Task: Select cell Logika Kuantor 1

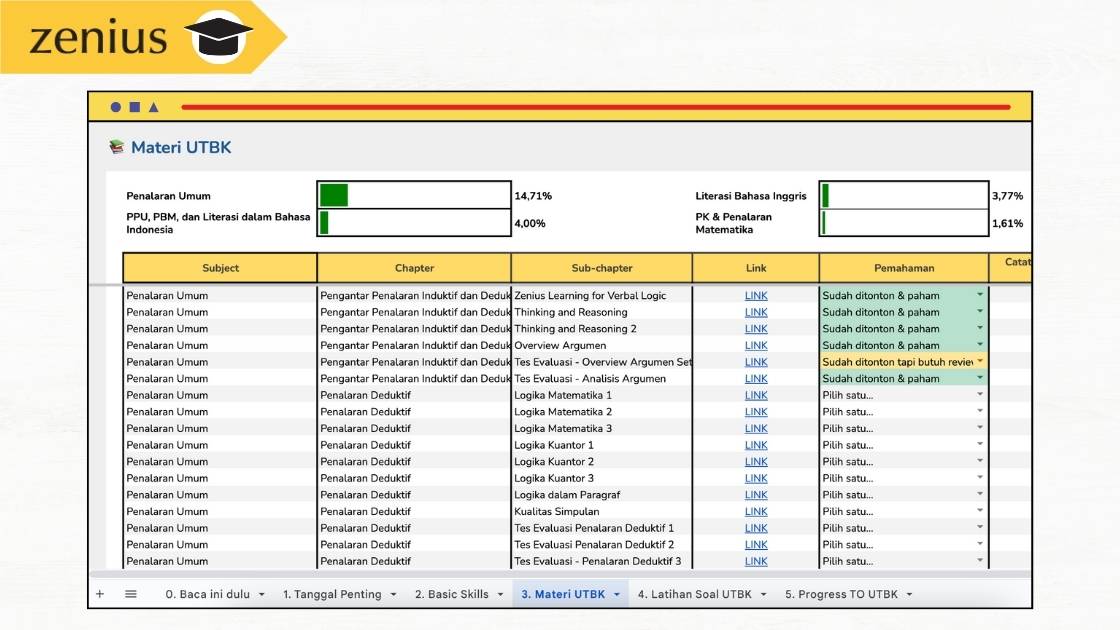Action: pos(601,444)
